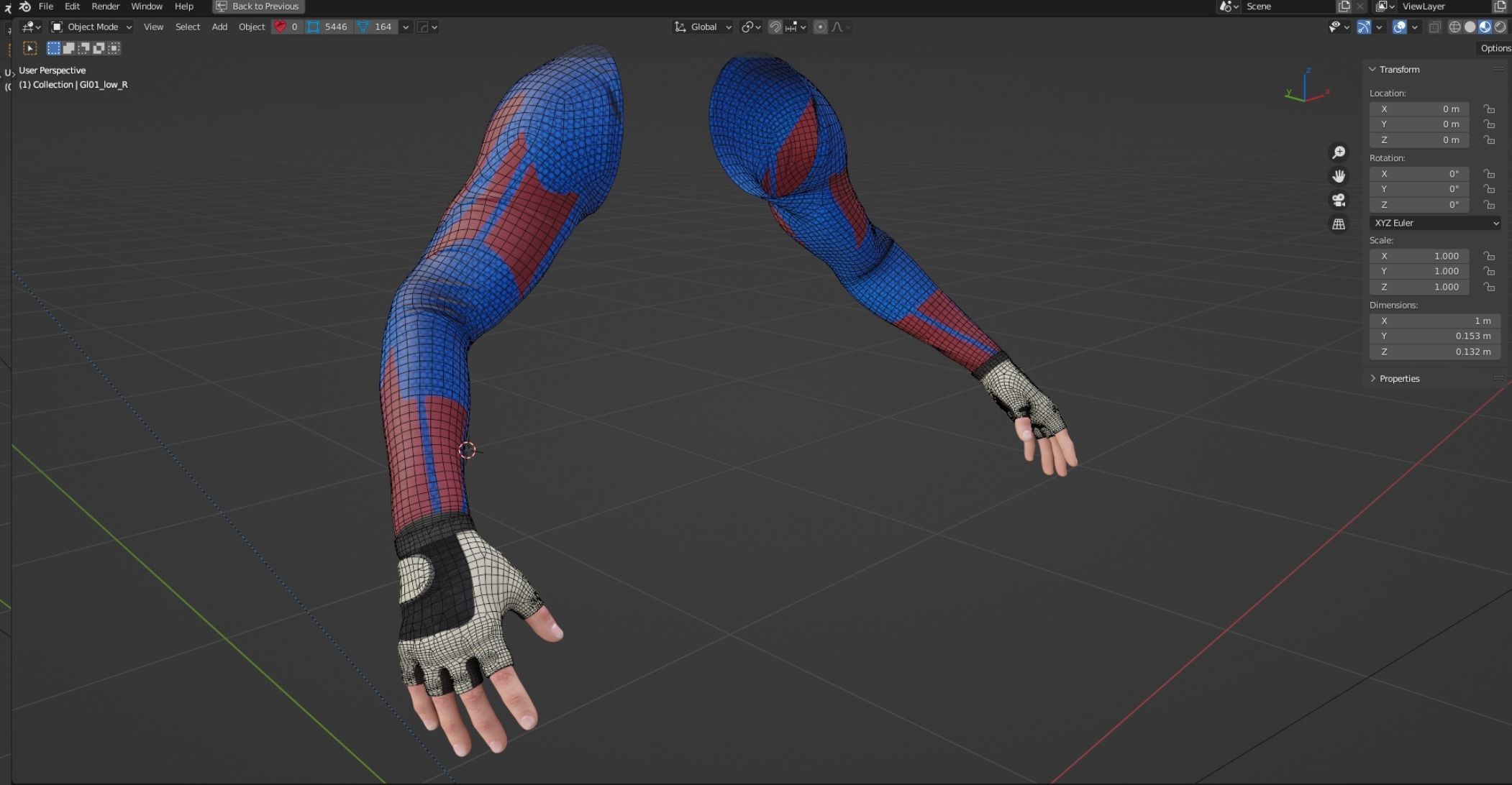This screenshot has height=785, width=1512.
Task: Switch to Rendered shading
Action: (1500, 27)
